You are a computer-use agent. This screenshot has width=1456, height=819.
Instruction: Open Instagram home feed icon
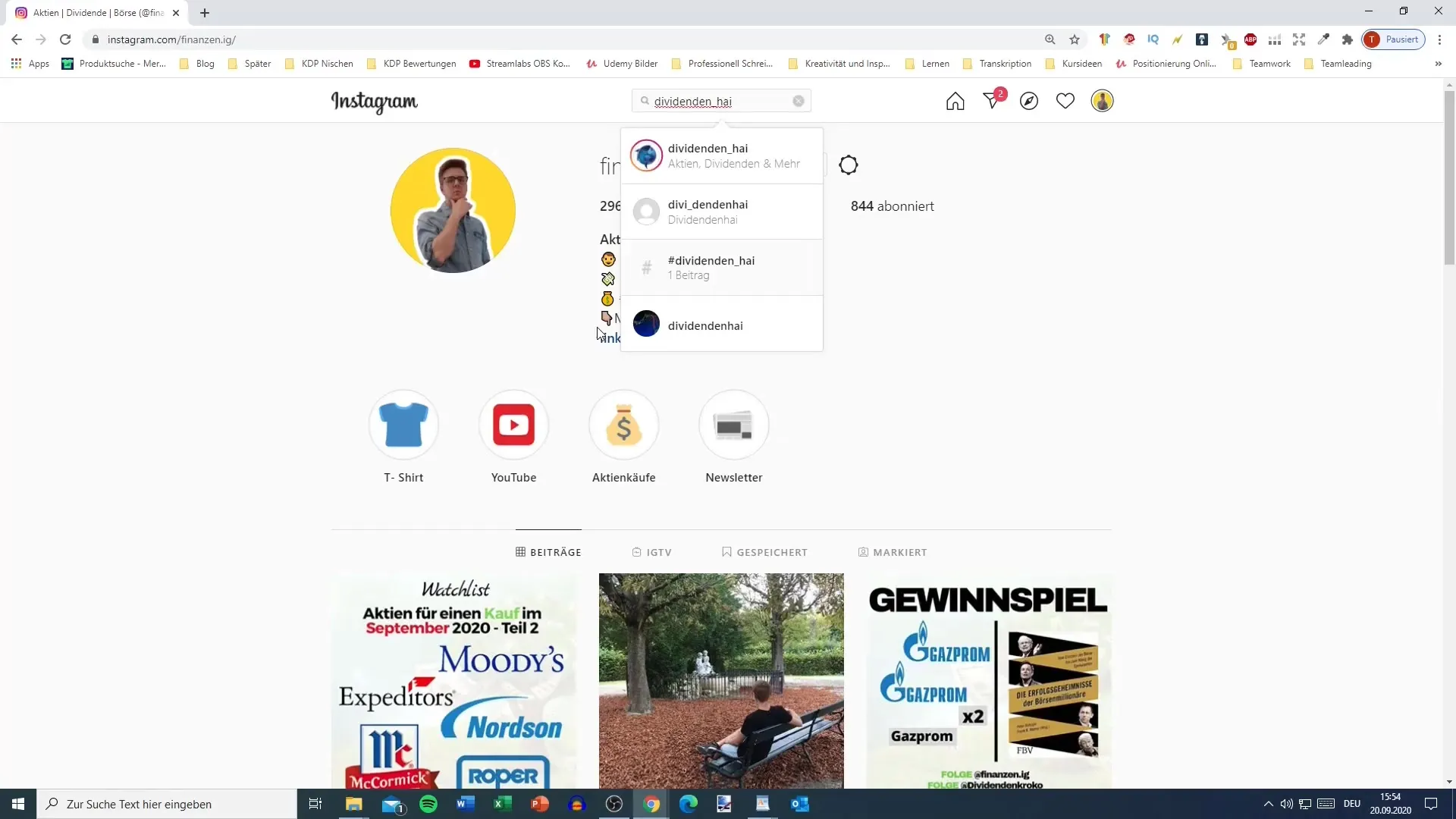[x=955, y=101]
